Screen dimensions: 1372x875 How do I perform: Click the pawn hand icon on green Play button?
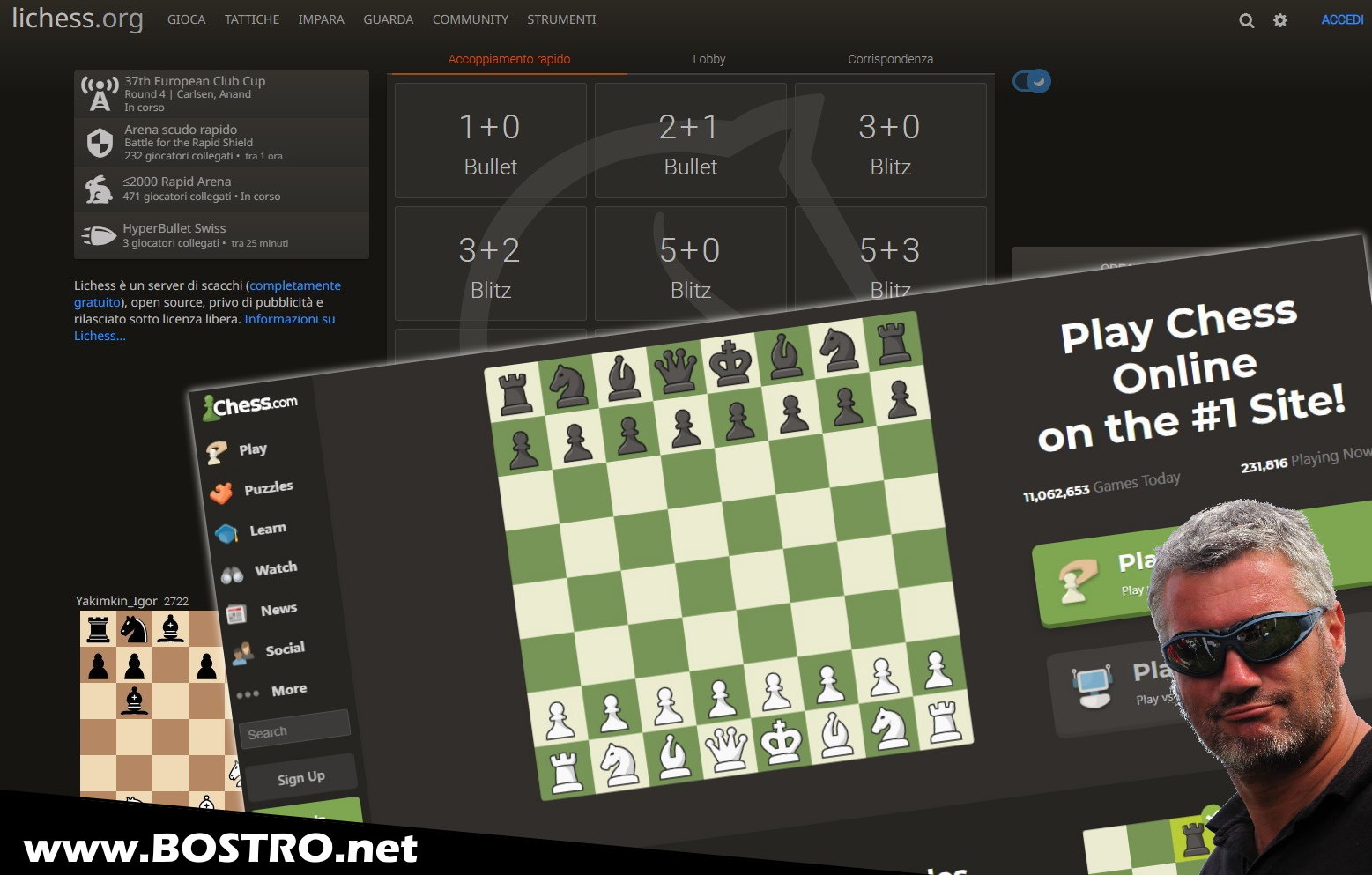(x=1077, y=582)
